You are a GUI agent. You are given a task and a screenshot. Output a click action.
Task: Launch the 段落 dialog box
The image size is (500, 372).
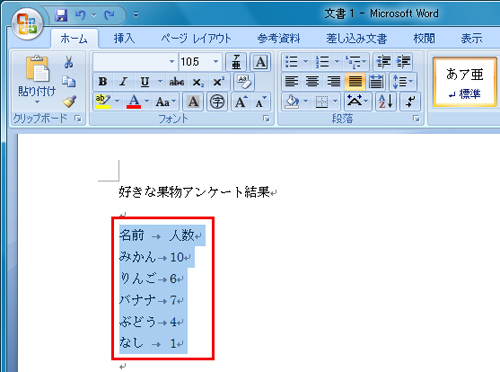click(416, 118)
